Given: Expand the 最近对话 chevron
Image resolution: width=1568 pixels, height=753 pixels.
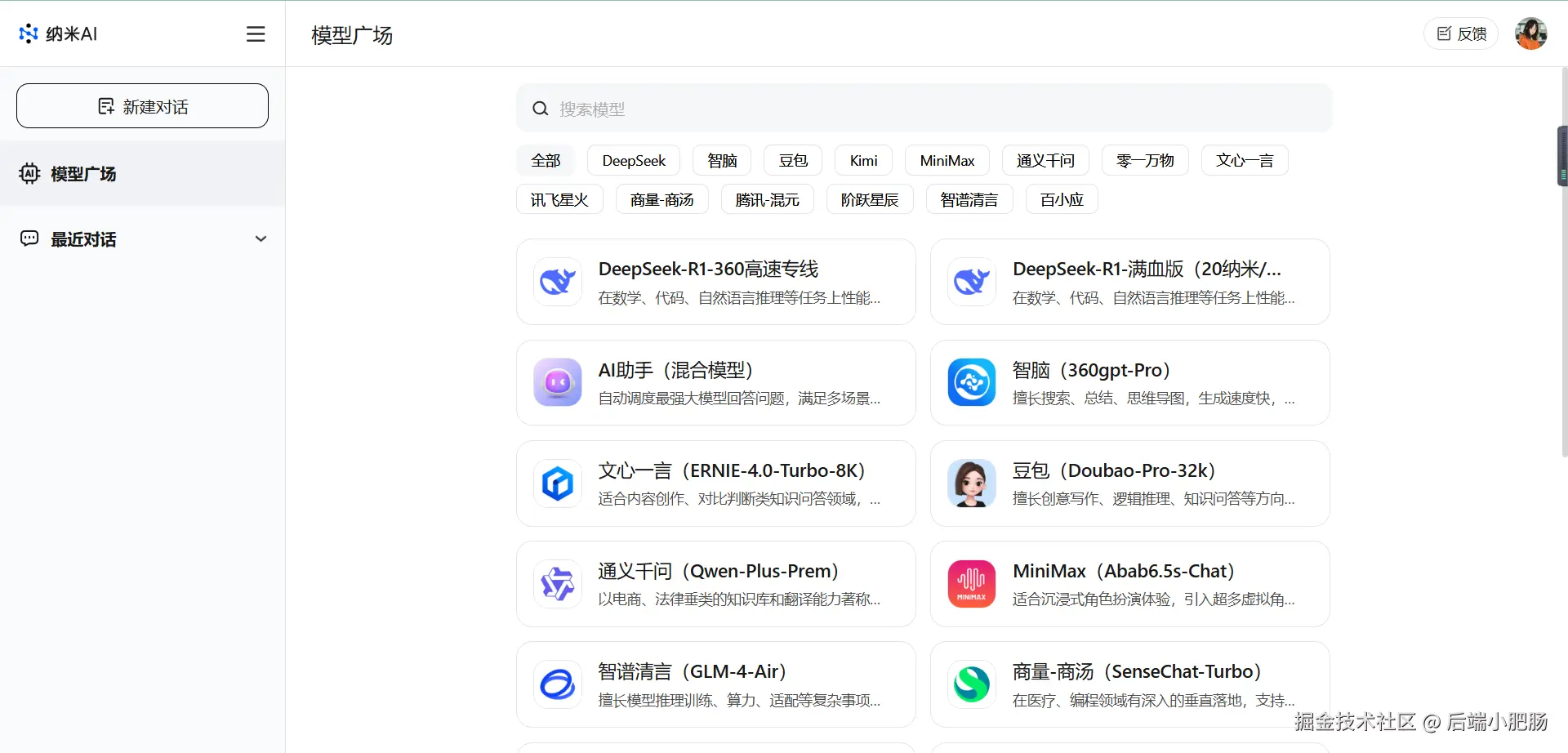Looking at the screenshot, I should point(261,238).
